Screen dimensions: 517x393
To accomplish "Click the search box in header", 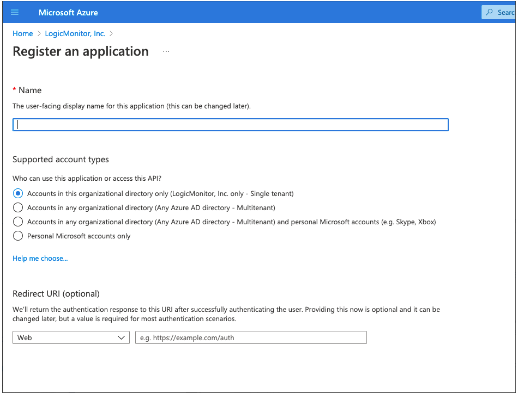I will pos(498,12).
